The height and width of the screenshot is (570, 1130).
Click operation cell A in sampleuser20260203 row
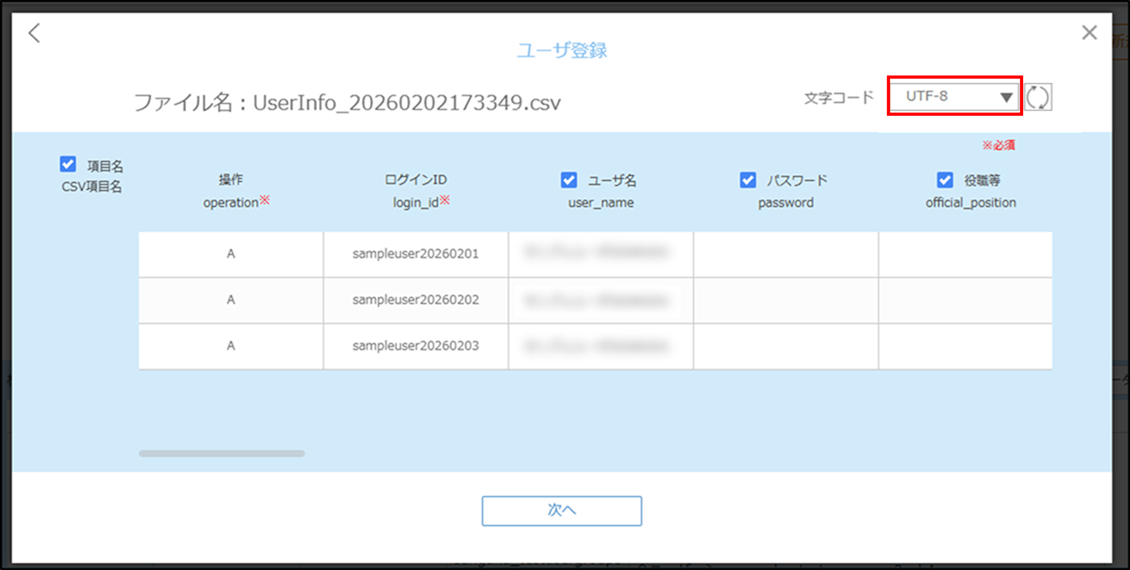[x=231, y=346]
